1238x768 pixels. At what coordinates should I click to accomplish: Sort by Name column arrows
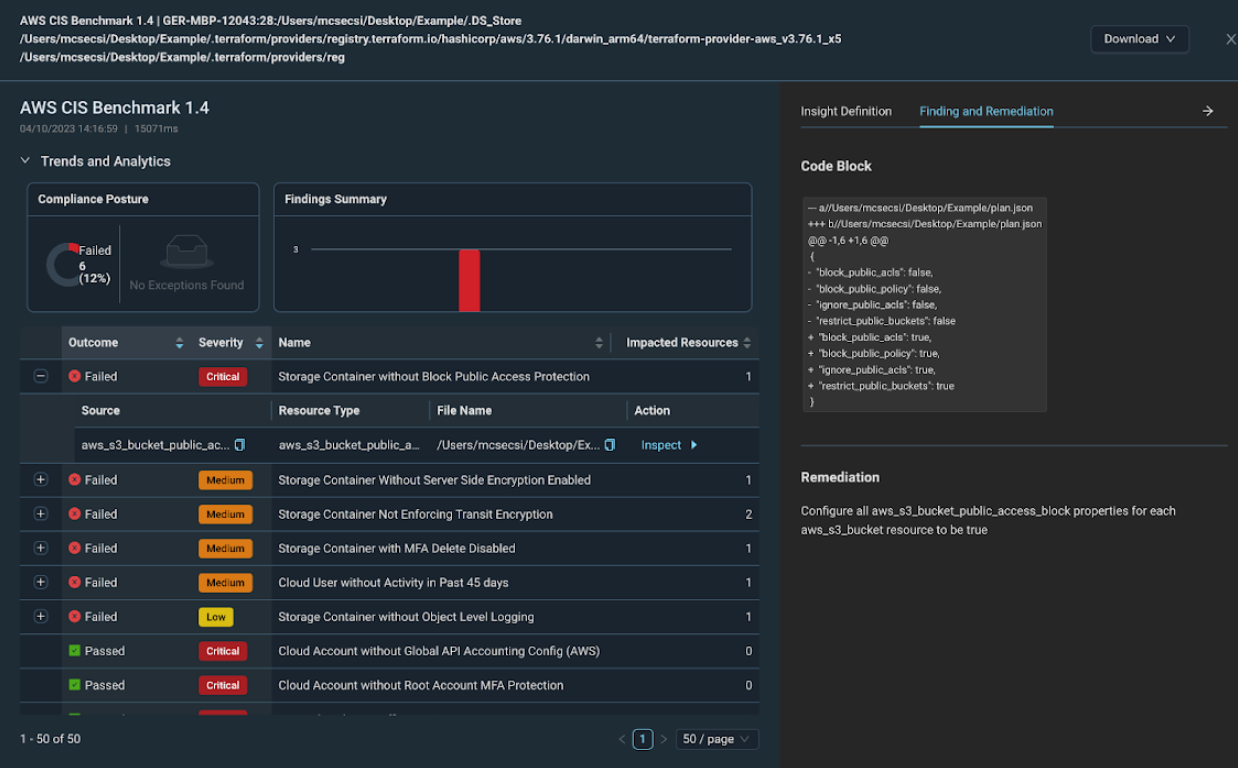(599, 343)
